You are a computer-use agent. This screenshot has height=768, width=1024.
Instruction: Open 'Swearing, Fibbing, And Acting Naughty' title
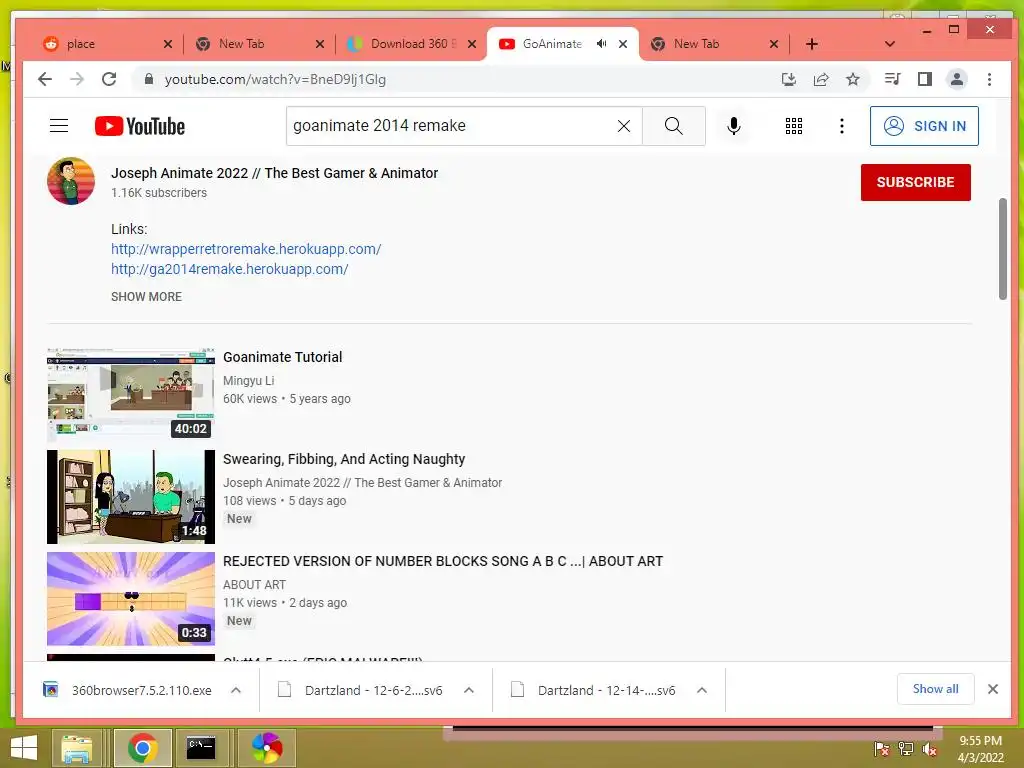[x=344, y=459]
